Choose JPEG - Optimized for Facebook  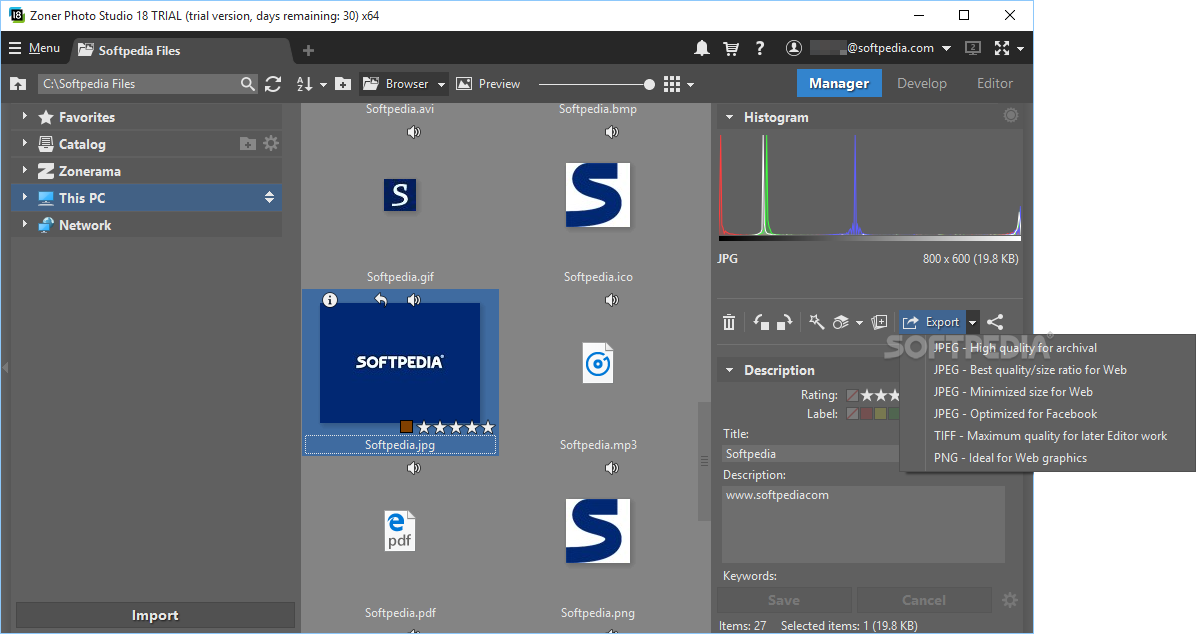pos(1015,414)
